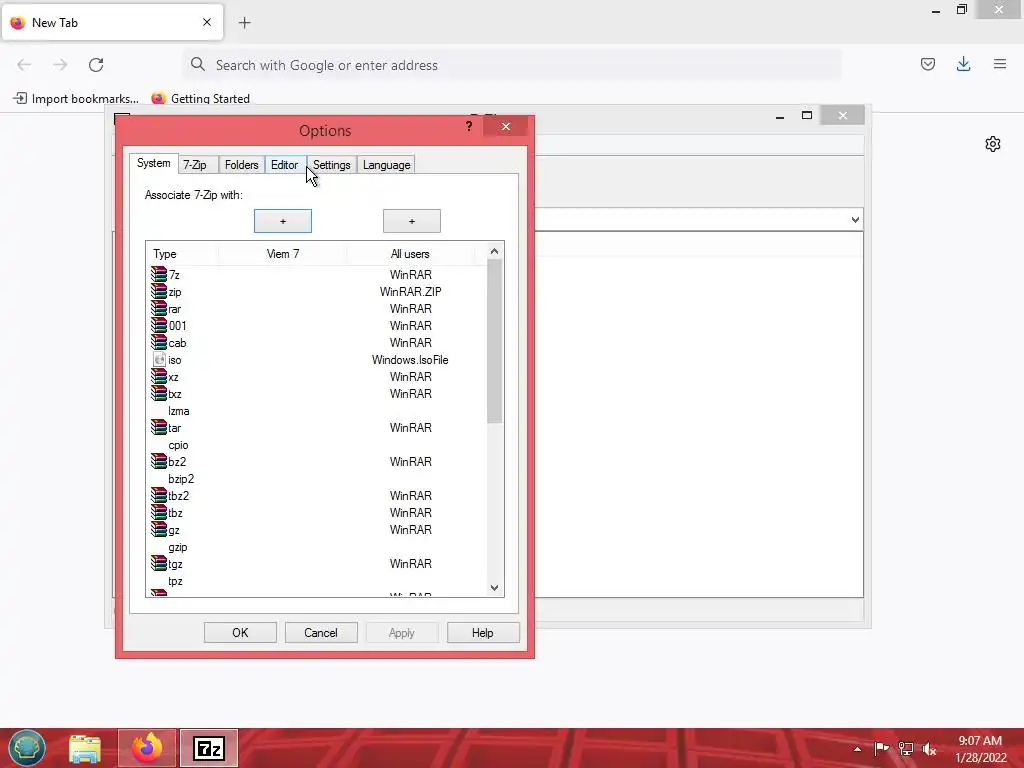
Task: Select the cpio row
Action: (316, 445)
